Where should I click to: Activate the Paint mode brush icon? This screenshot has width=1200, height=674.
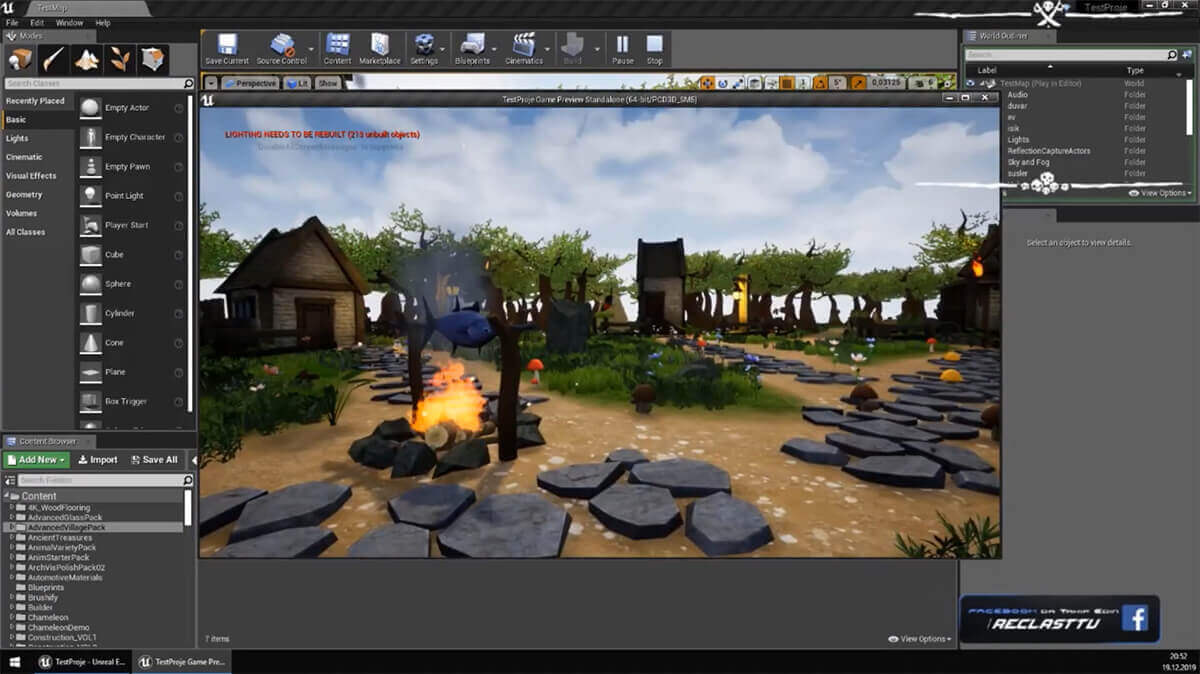tap(53, 59)
